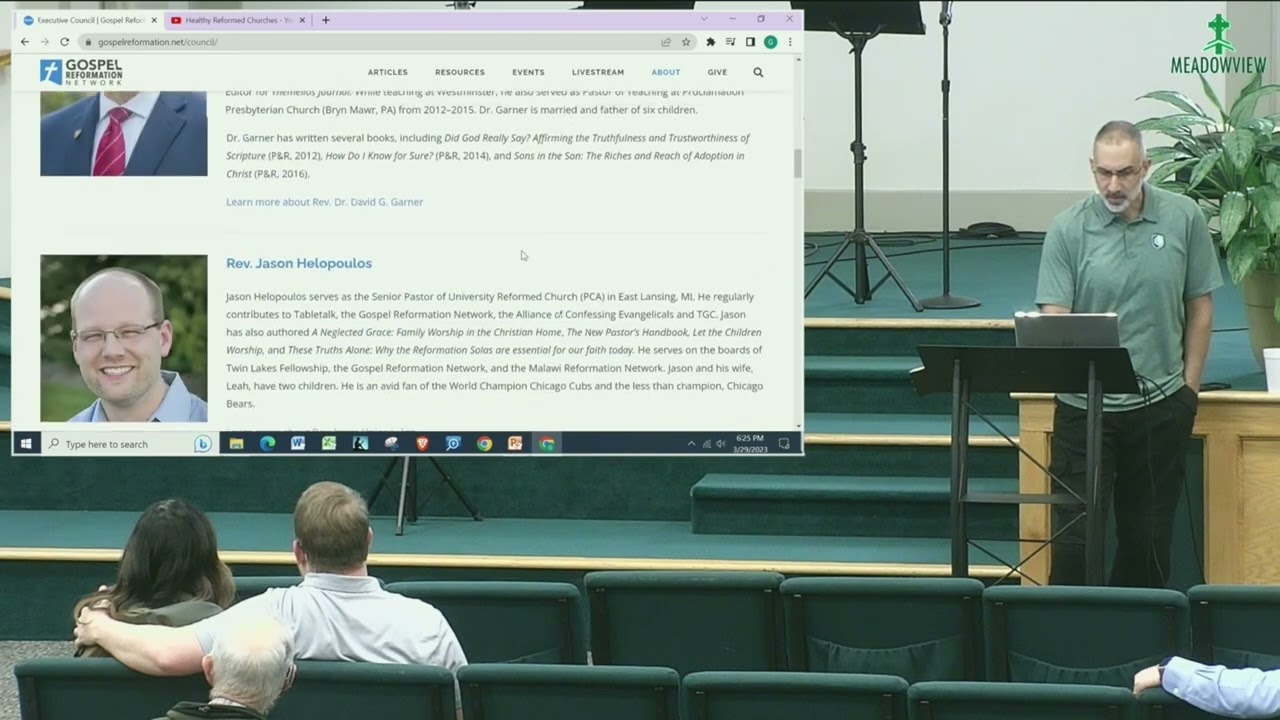Close the Healthy Reformed Churches tab

[x=304, y=20]
